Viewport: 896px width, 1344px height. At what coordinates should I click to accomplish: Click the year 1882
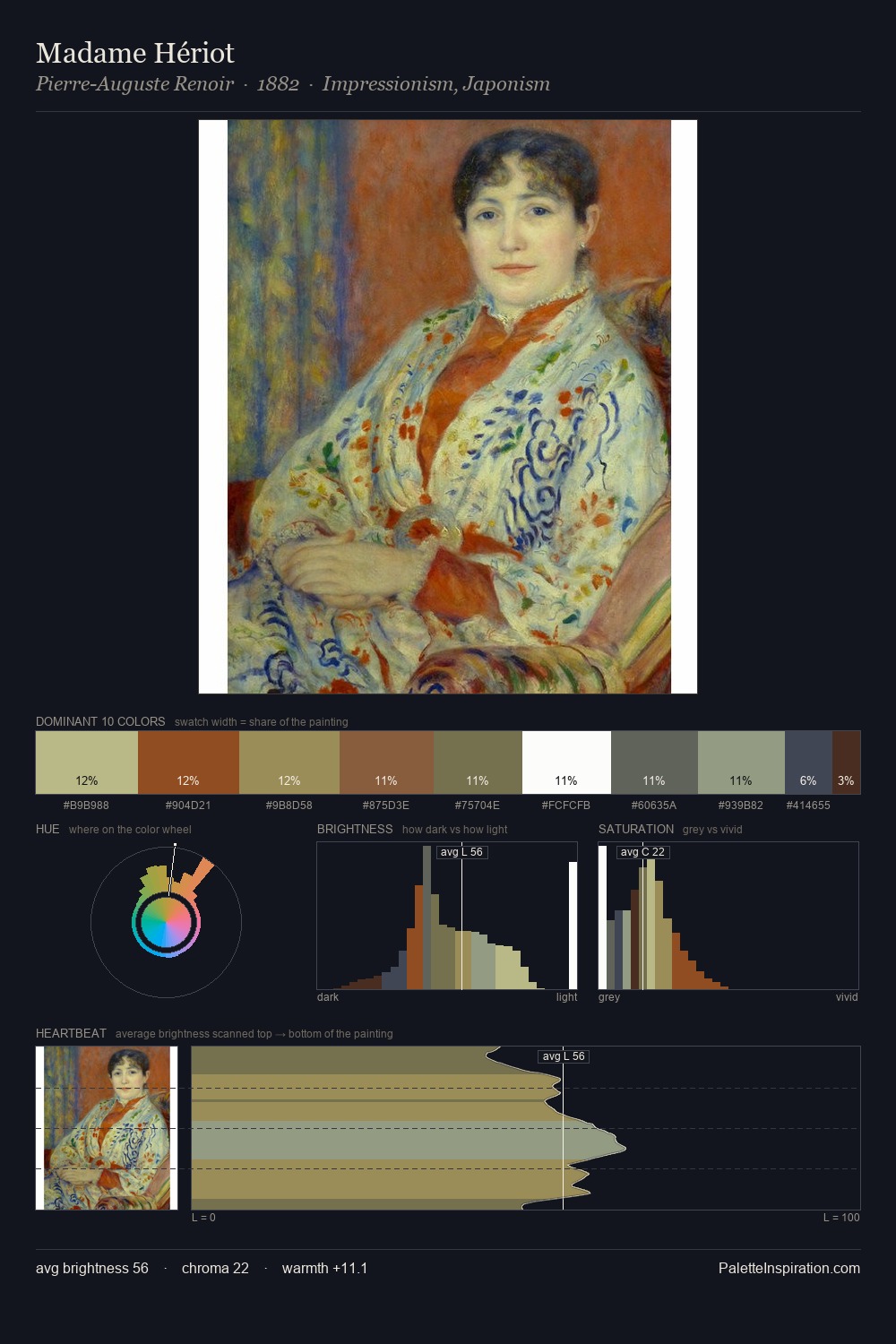tap(278, 84)
